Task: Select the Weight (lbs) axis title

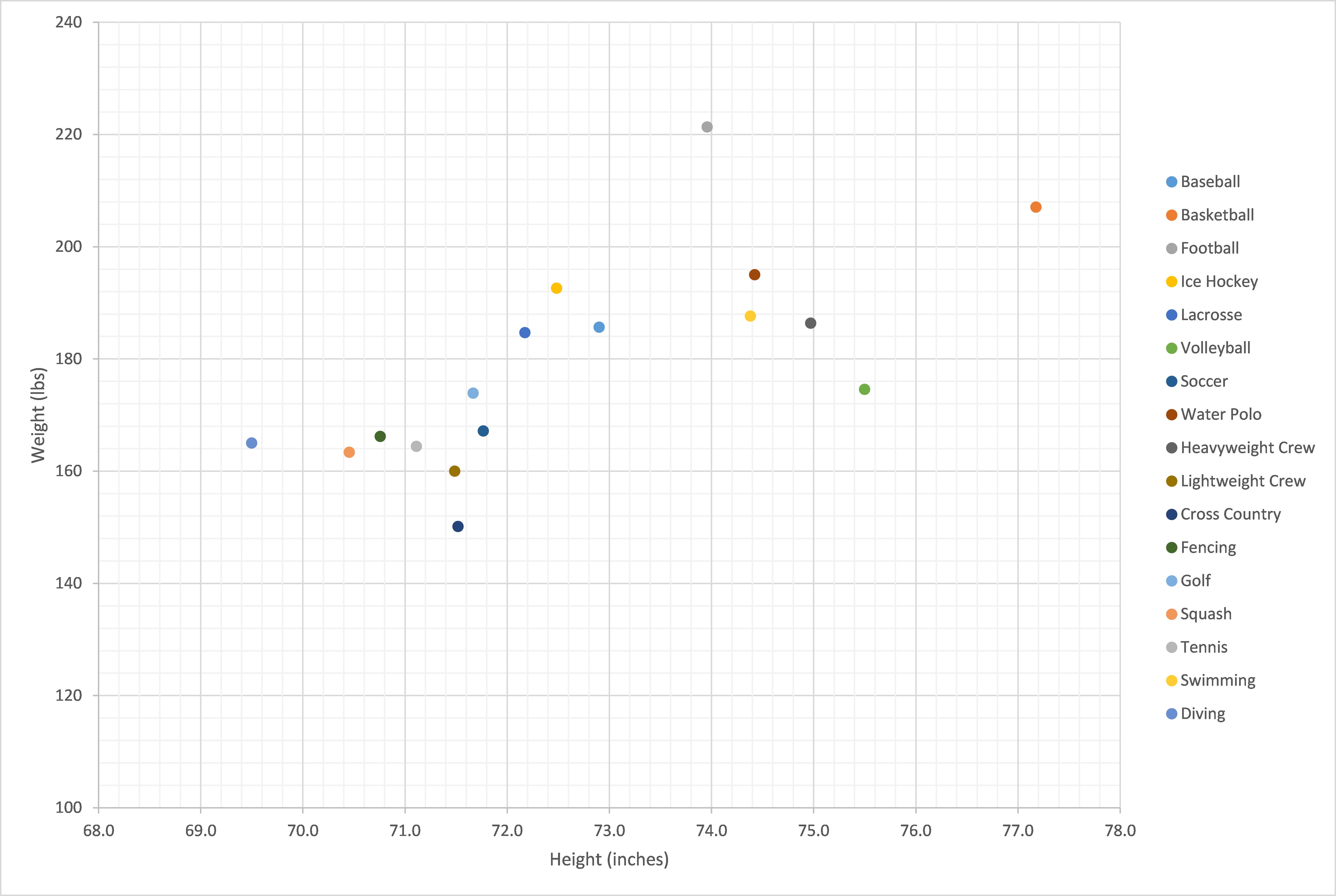Action: click(38, 415)
